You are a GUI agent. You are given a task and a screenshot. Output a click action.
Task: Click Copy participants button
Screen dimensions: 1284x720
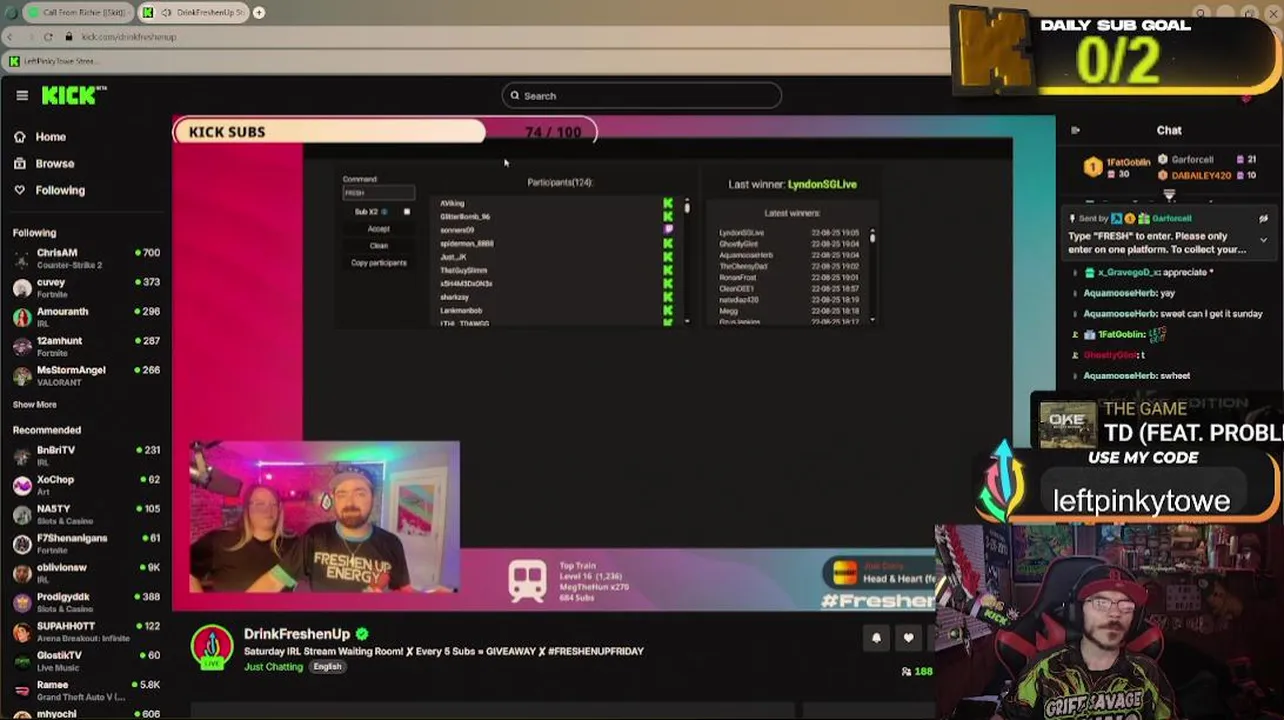tap(379, 262)
